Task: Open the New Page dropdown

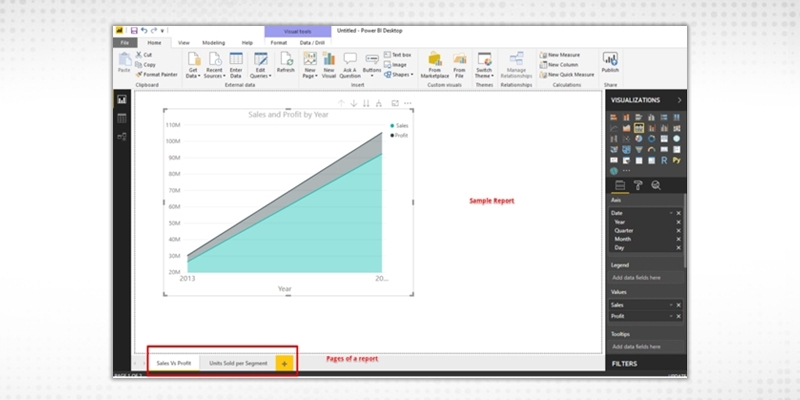Action: 310,65
